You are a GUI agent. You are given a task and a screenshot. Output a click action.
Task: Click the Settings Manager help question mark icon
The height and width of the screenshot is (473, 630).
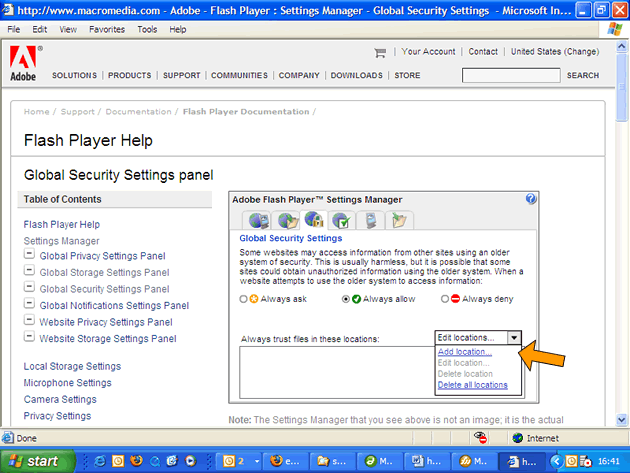(531, 199)
